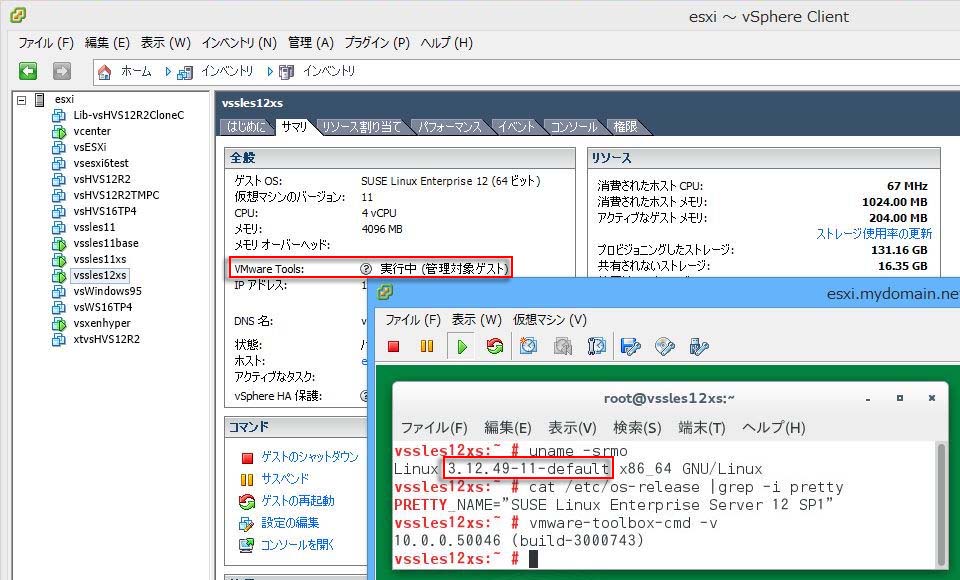960x580 pixels.
Task: Open the main ヘルプ (H) menu
Action: click(x=446, y=43)
